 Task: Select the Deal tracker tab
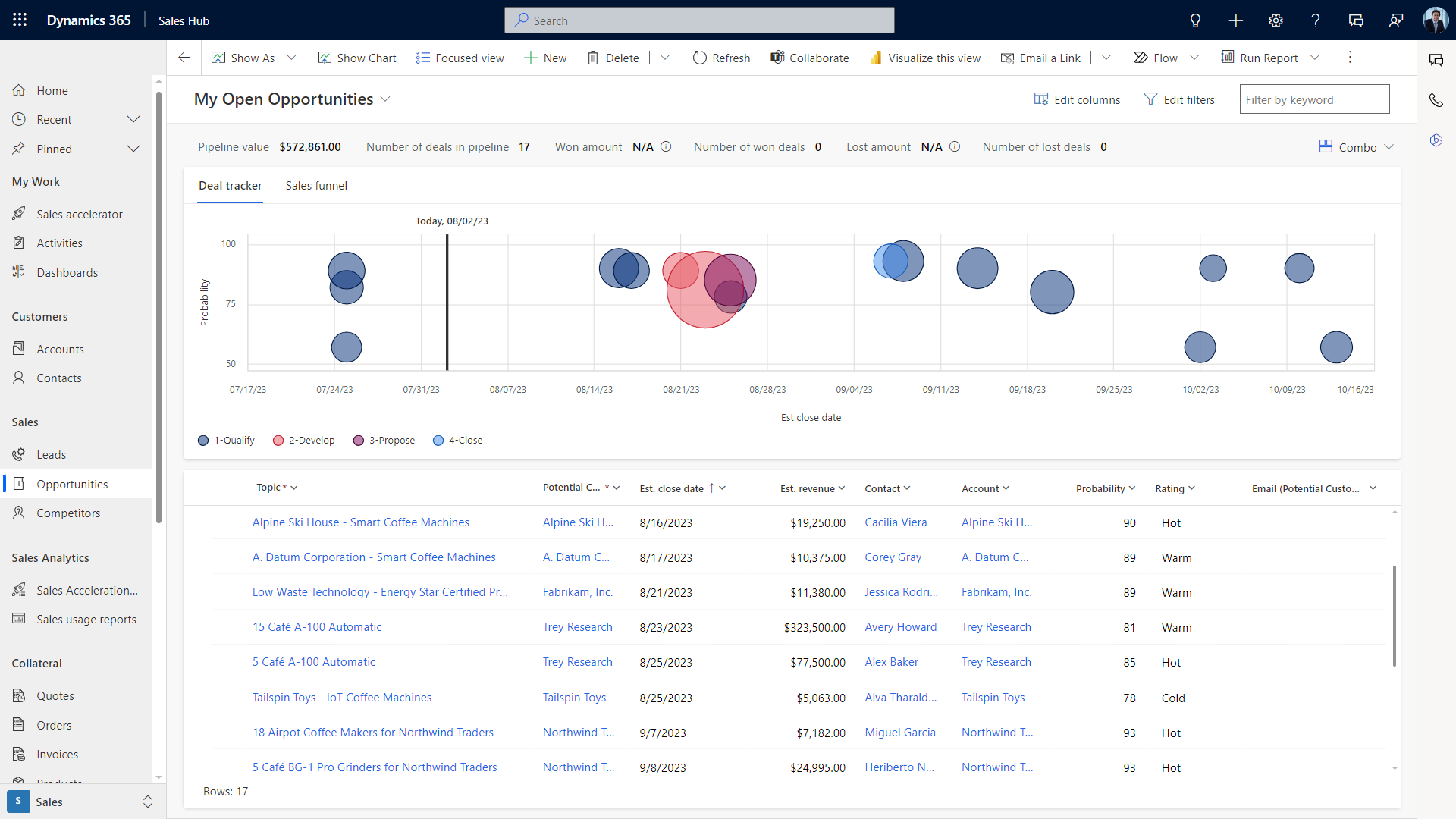[x=230, y=186]
